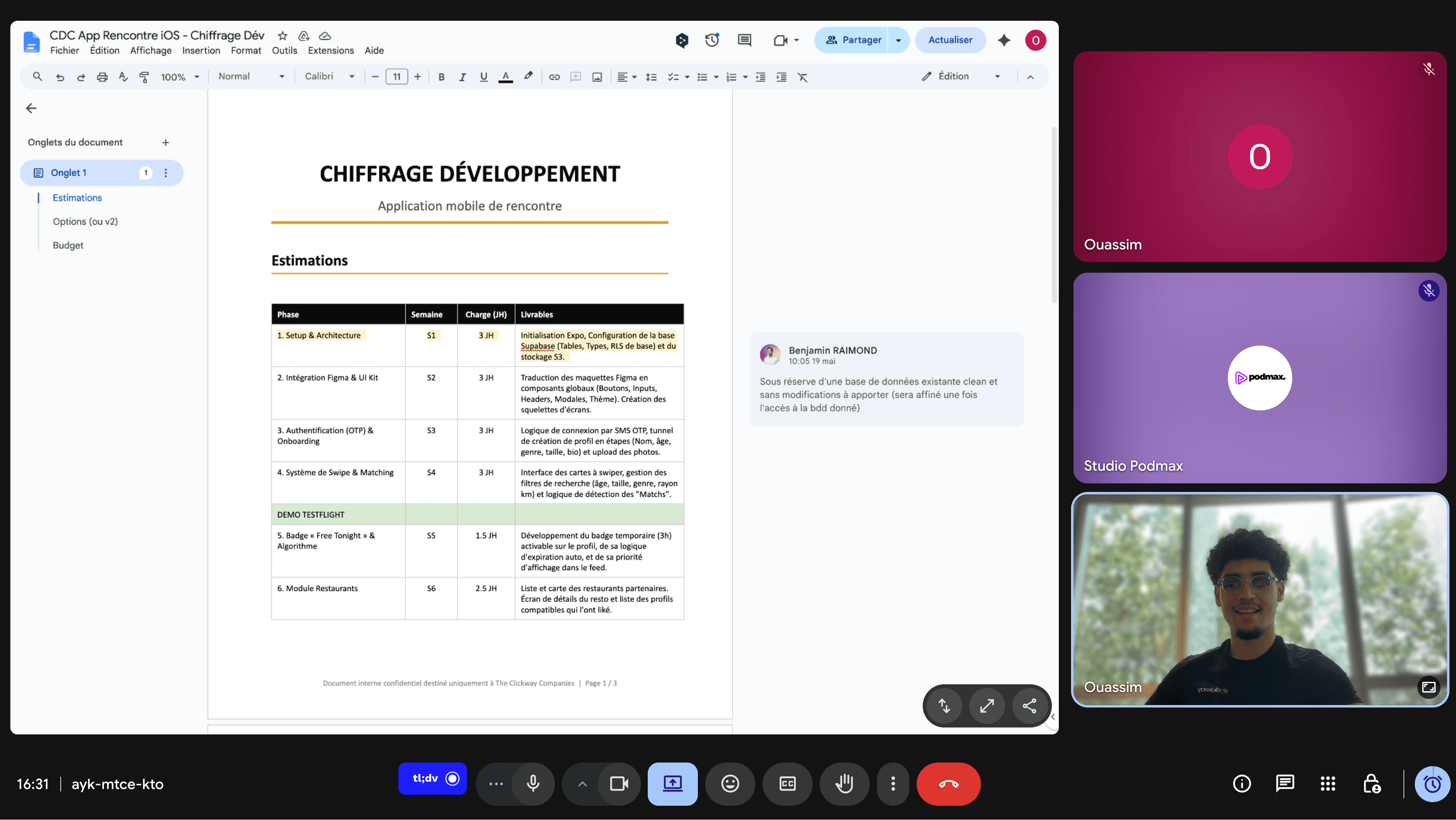1456x820 pixels.
Task: Open the in-call chat panel
Action: (x=1285, y=784)
